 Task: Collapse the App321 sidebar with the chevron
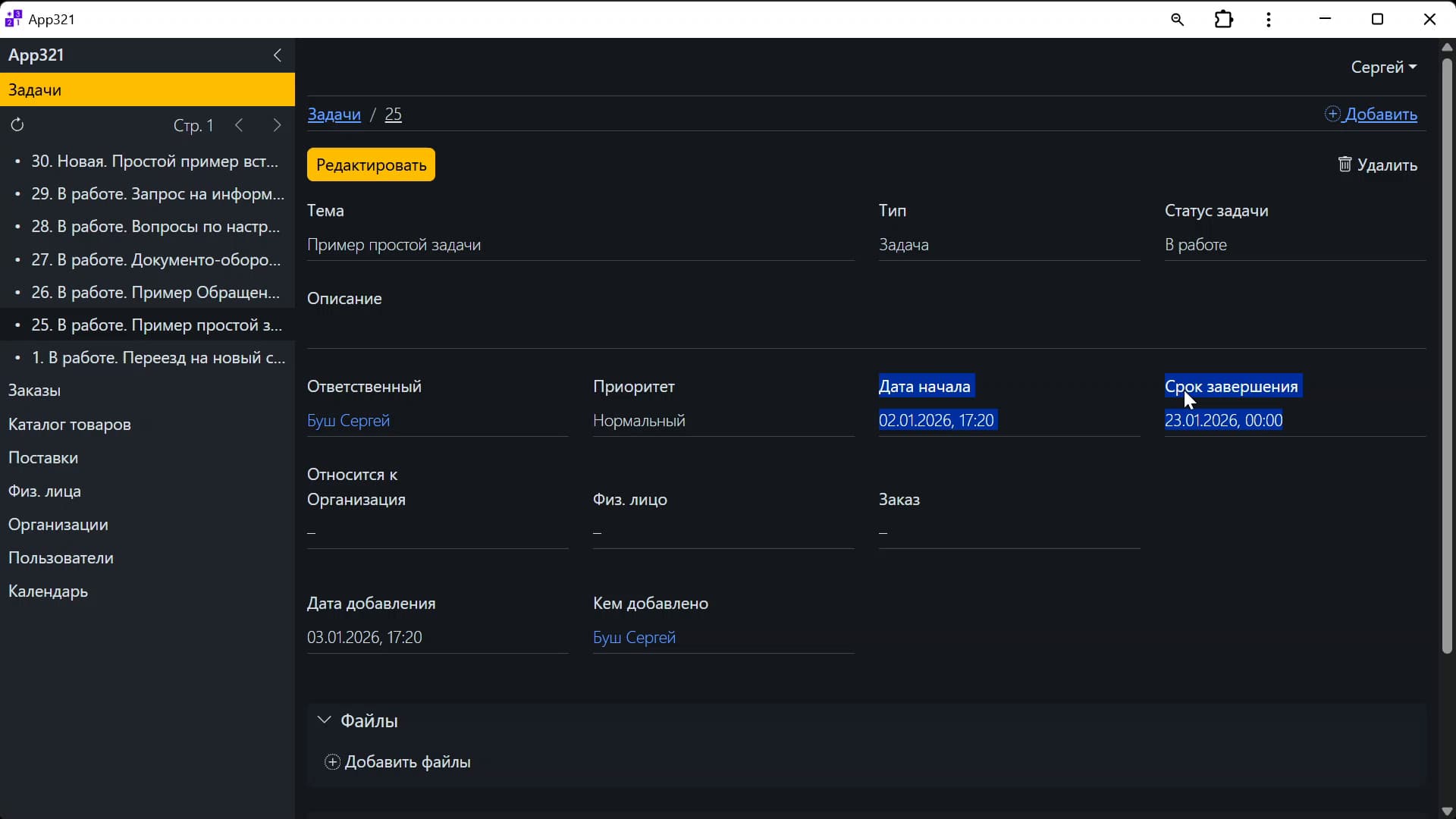tap(278, 55)
